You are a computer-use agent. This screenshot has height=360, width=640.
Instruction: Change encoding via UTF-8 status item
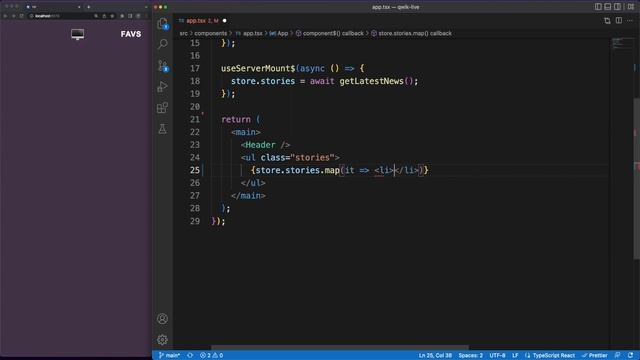(x=498, y=356)
